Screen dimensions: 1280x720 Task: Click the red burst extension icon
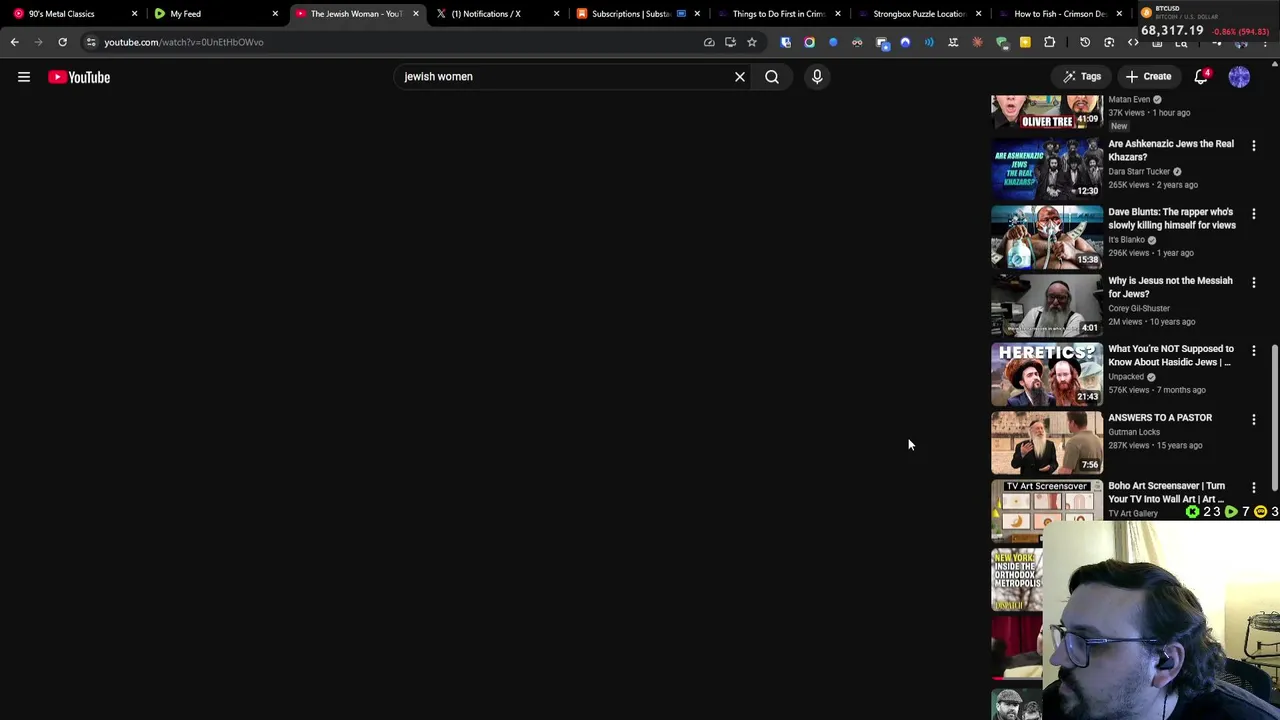point(977,42)
